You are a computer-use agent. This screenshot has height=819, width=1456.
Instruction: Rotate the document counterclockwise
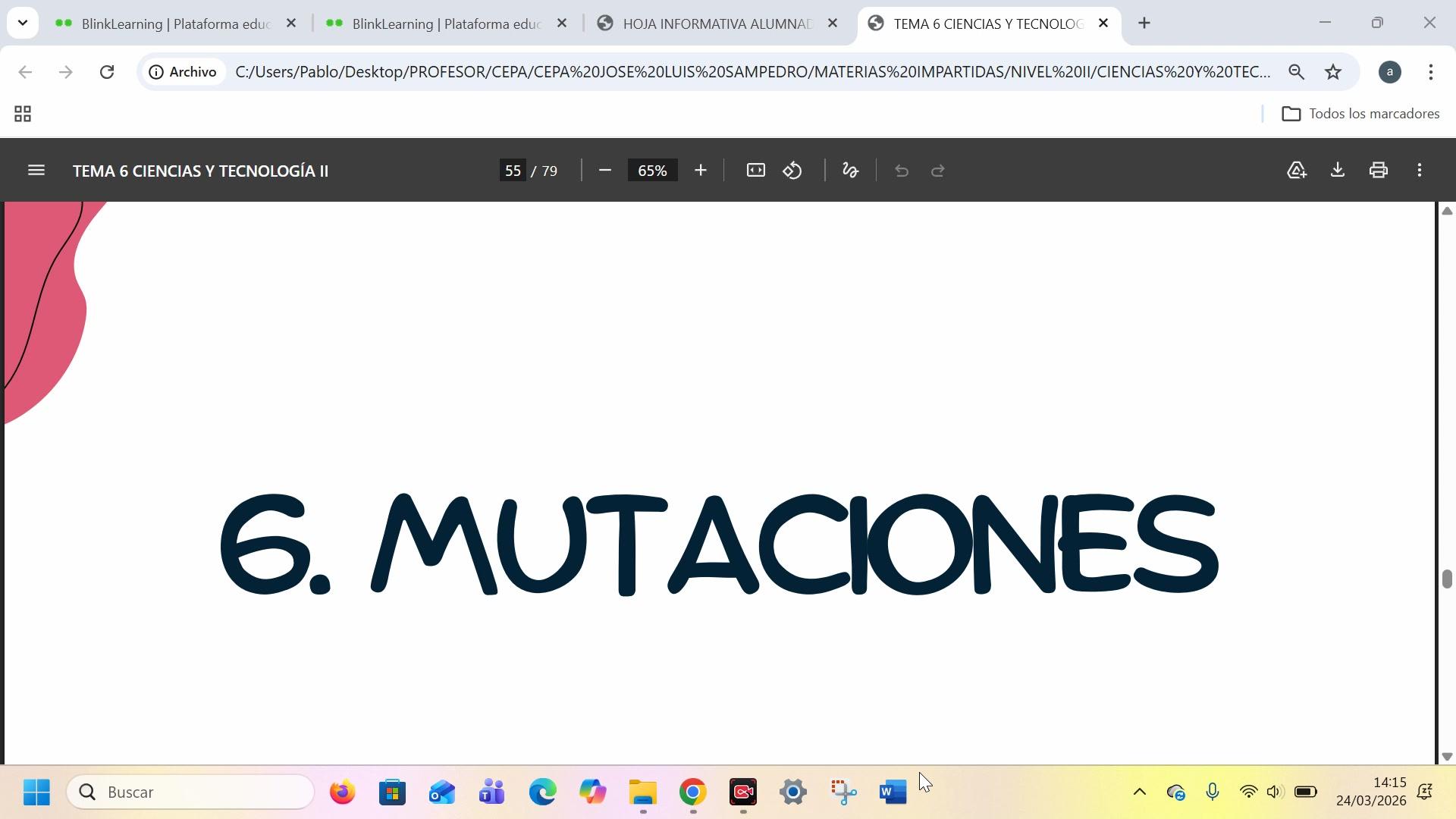pos(792,171)
